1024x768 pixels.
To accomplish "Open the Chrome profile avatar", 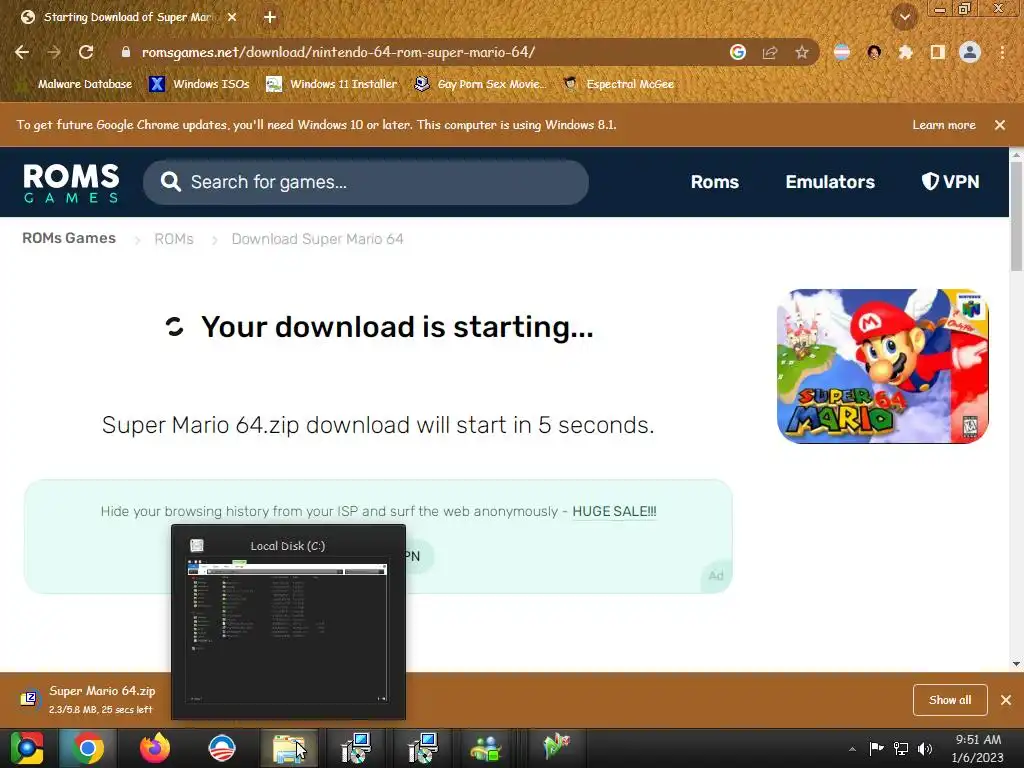I will pyautogui.click(x=970, y=52).
